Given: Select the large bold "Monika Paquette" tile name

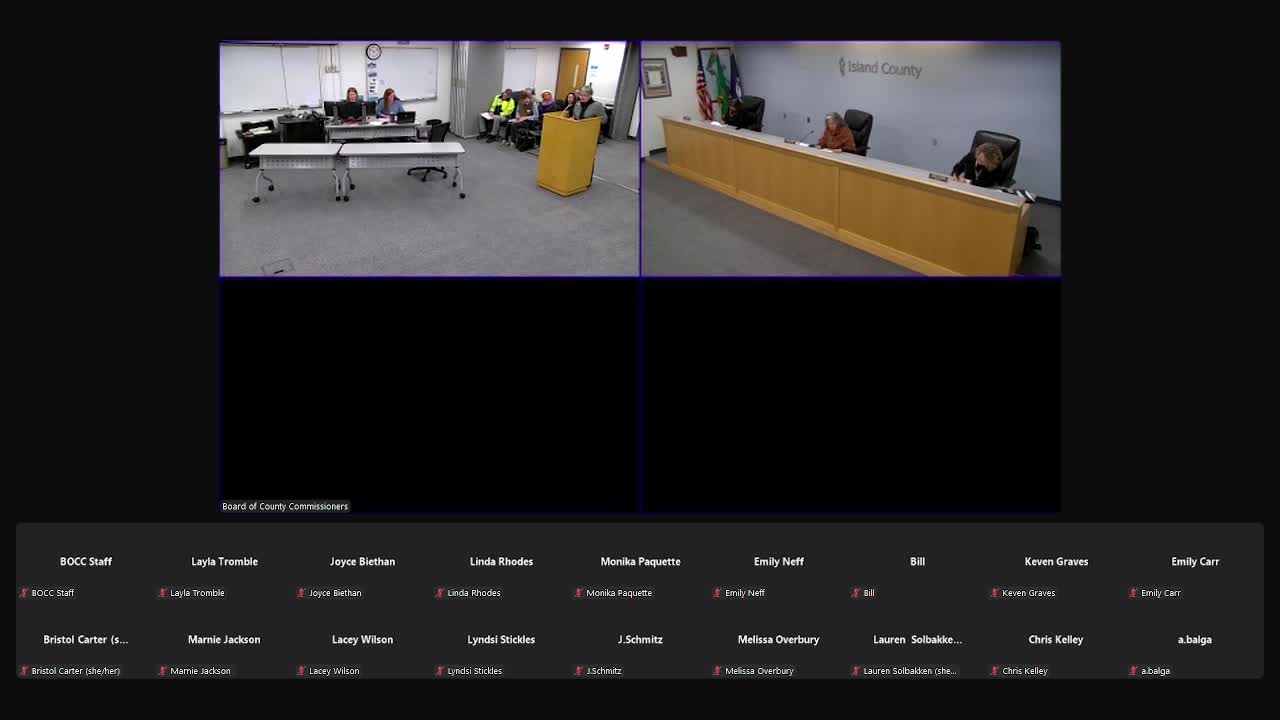Looking at the screenshot, I should coord(640,562).
